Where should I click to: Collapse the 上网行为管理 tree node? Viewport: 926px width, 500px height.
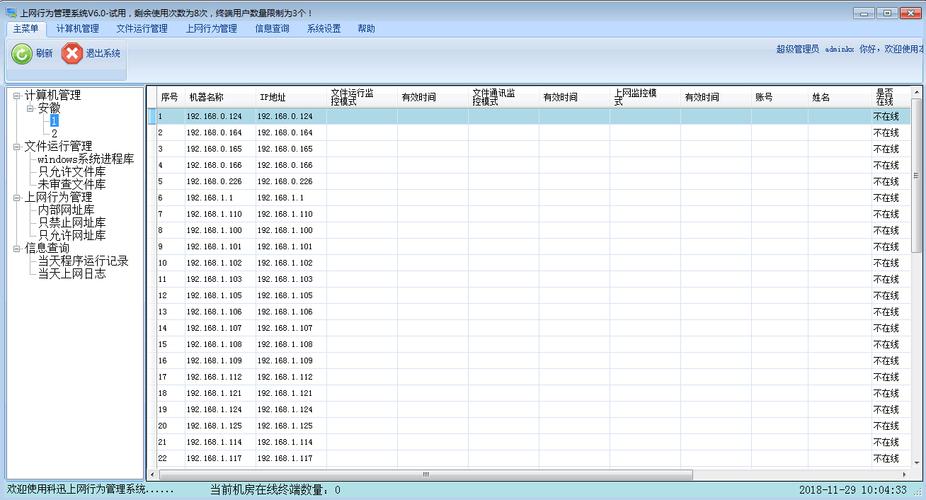click(16, 198)
